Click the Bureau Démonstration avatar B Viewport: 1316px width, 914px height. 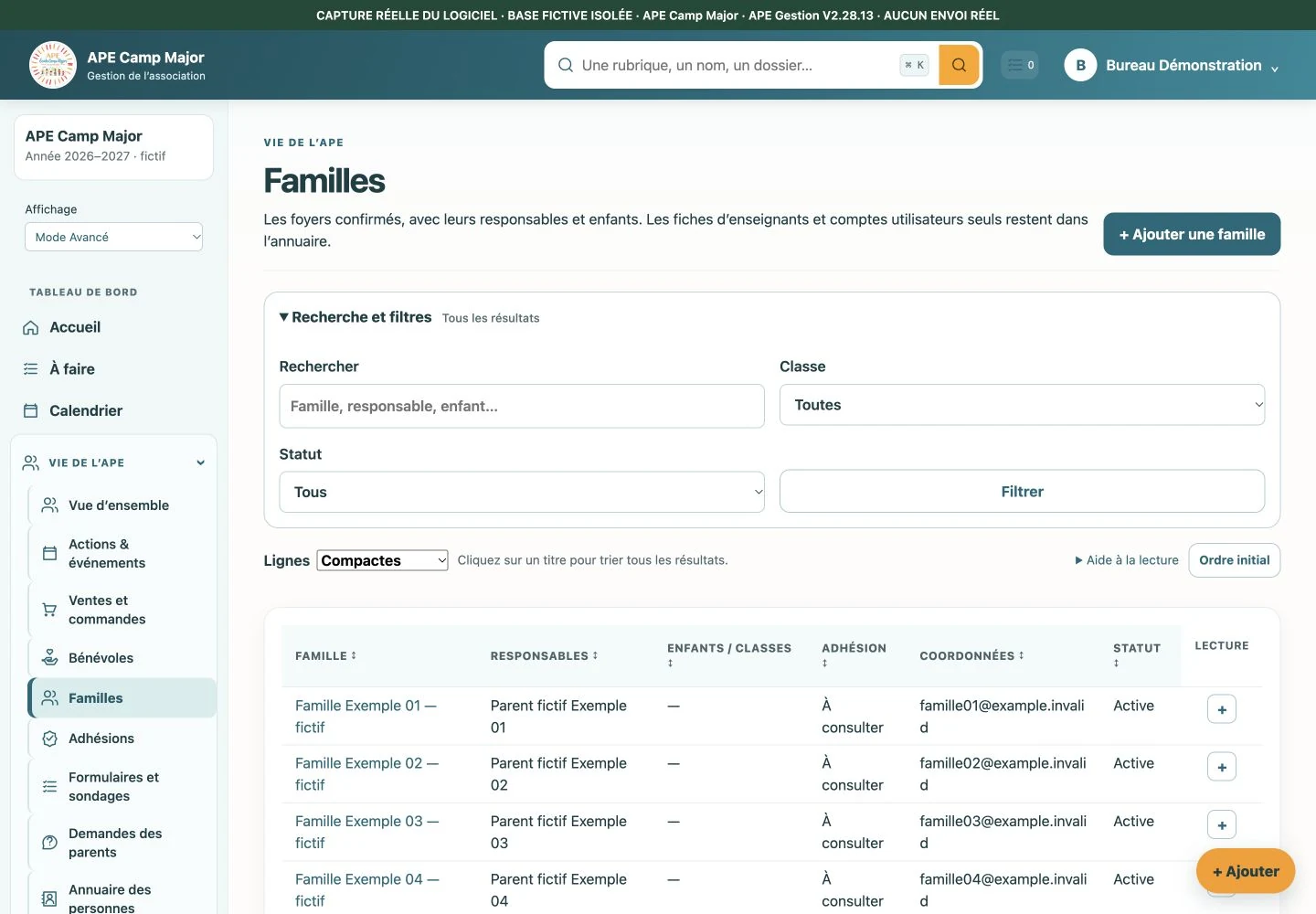pyautogui.click(x=1080, y=65)
